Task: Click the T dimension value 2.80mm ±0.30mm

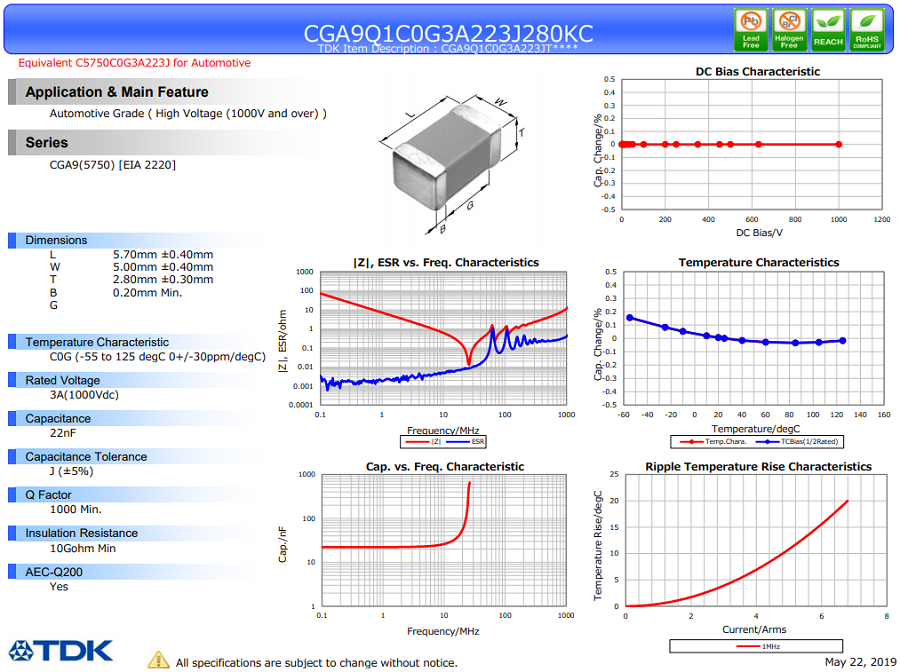Action: [163, 280]
